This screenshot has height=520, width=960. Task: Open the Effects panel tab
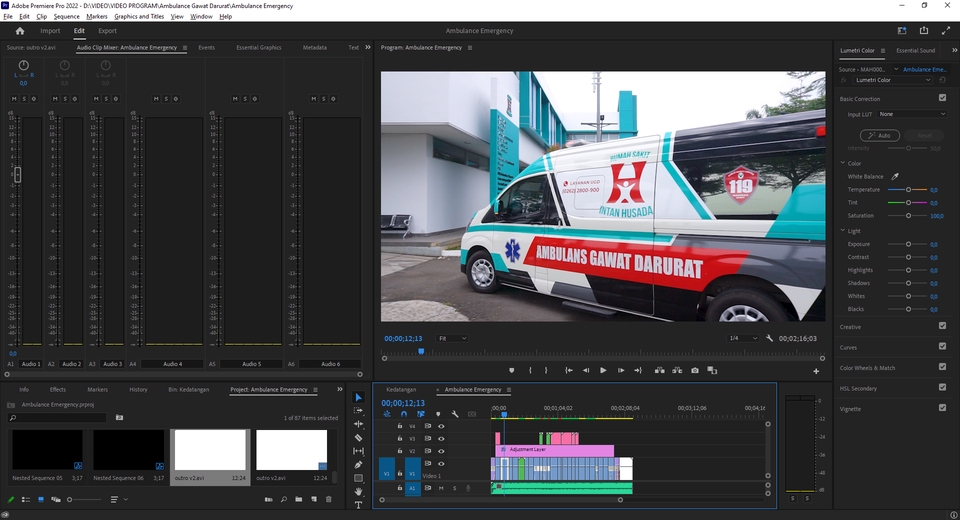point(58,390)
